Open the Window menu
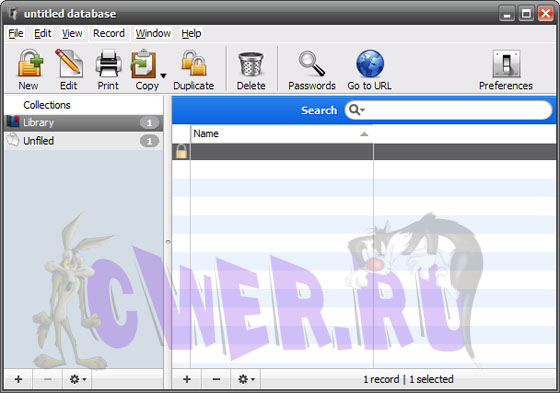Screen dimensions: 560x393 (153, 33)
